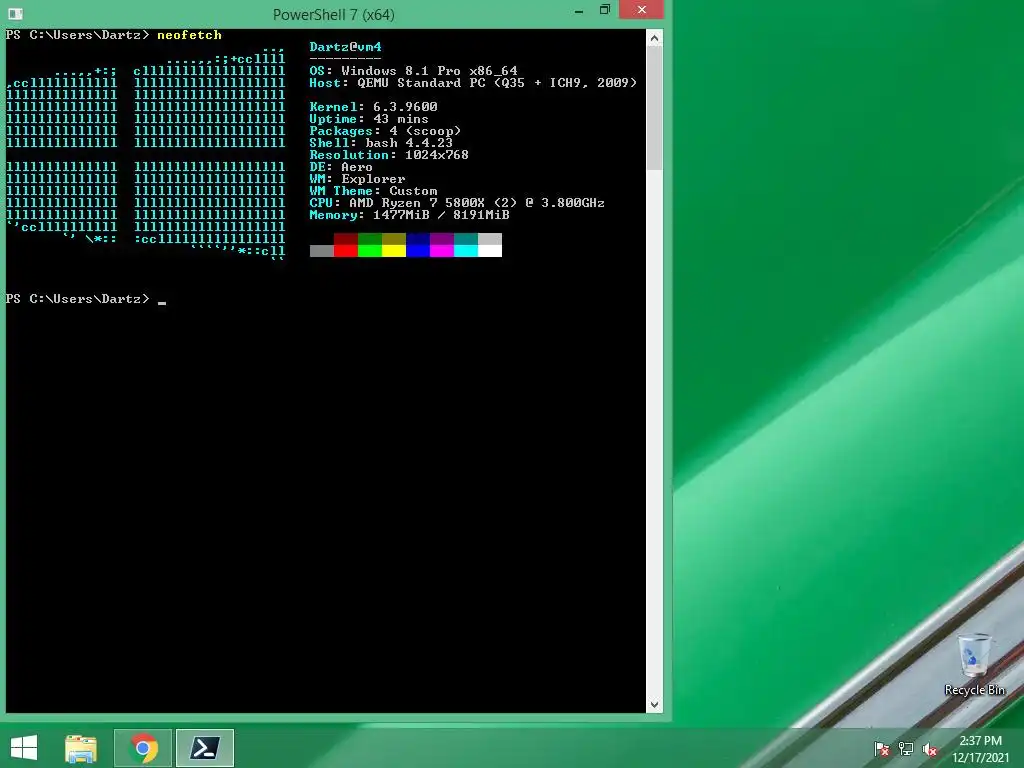Open the Recycle Bin desktop icon
The height and width of the screenshot is (768, 1024).
pyautogui.click(x=974, y=664)
